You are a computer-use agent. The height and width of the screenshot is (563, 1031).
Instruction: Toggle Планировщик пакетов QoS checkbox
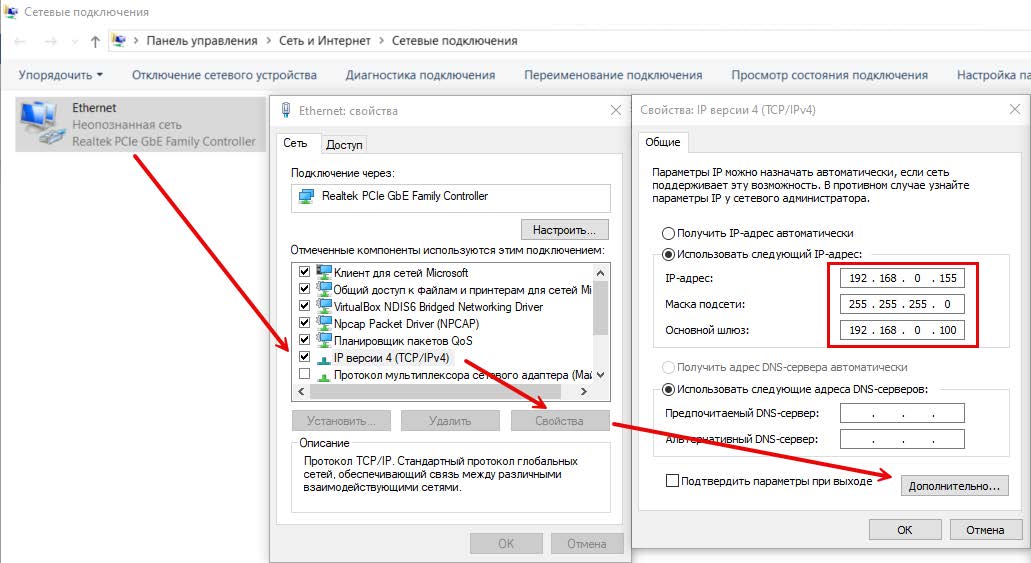pos(304,340)
